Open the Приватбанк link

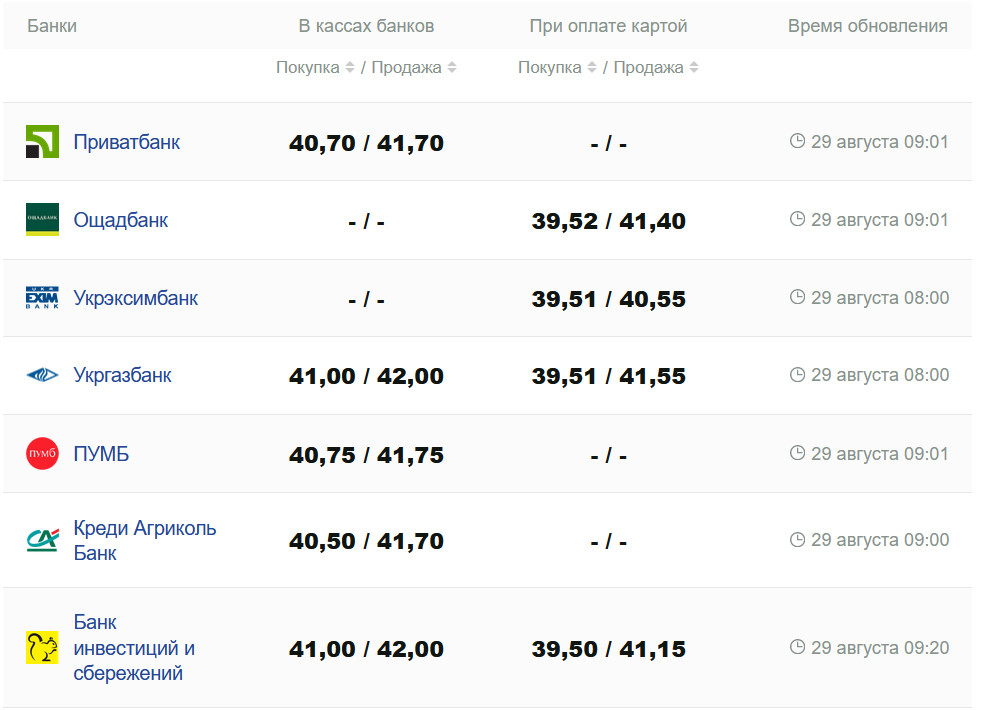[127, 142]
